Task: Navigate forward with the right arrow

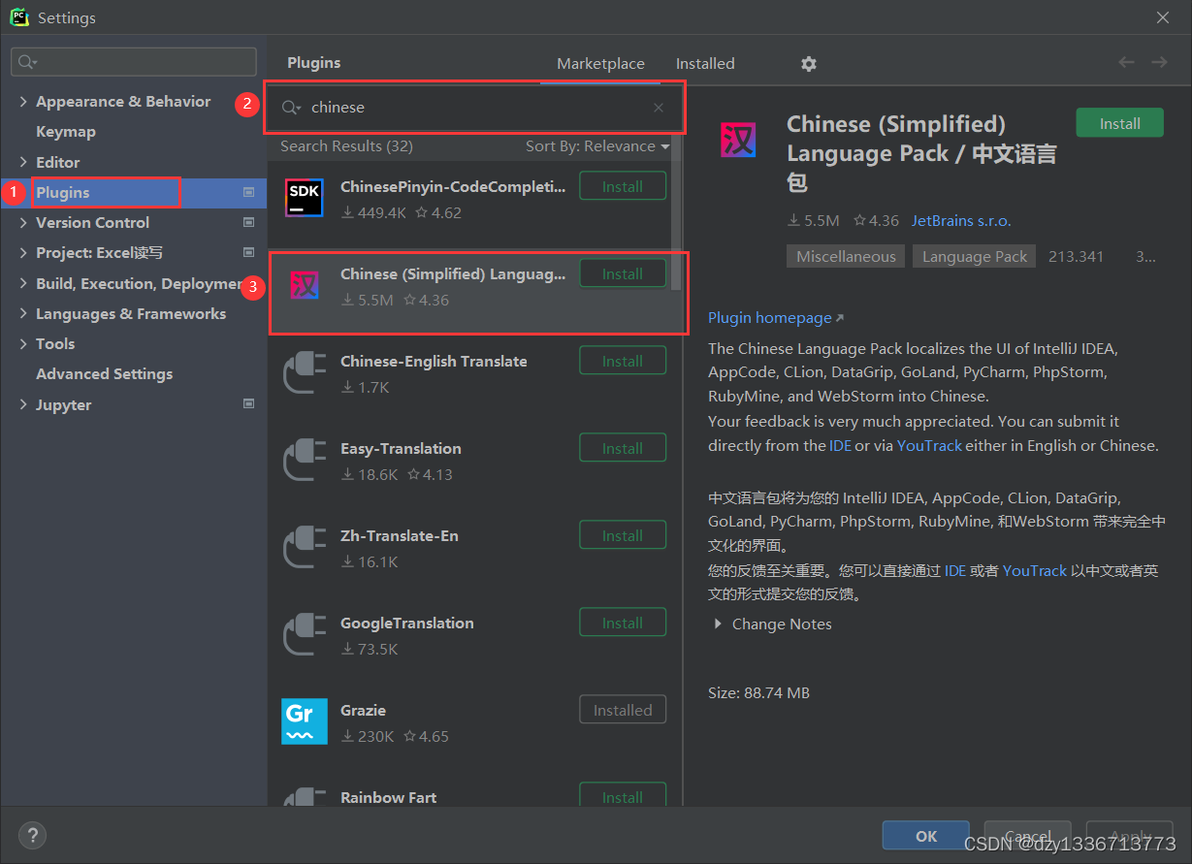Action: click(1159, 62)
